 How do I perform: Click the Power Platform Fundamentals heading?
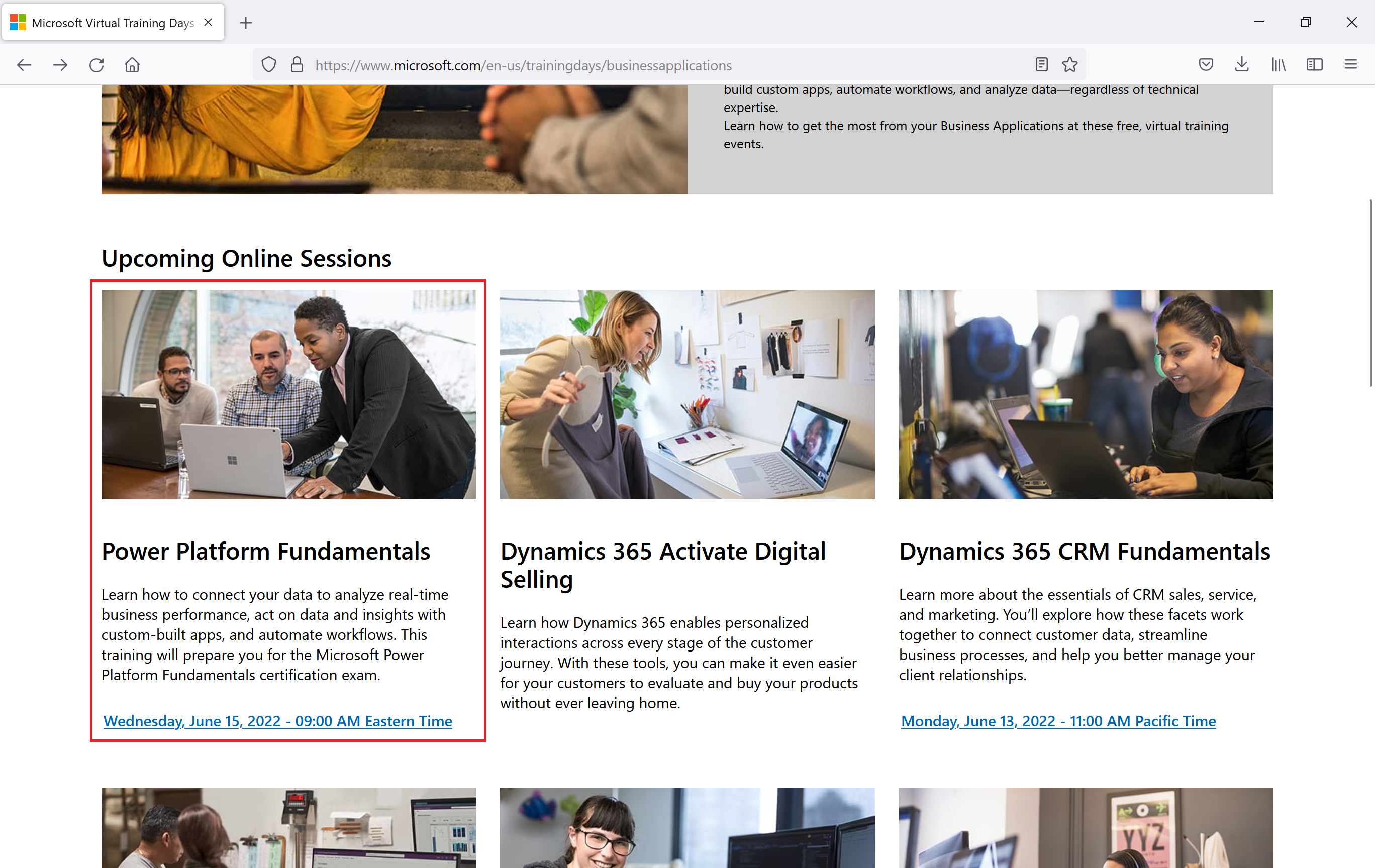point(265,551)
